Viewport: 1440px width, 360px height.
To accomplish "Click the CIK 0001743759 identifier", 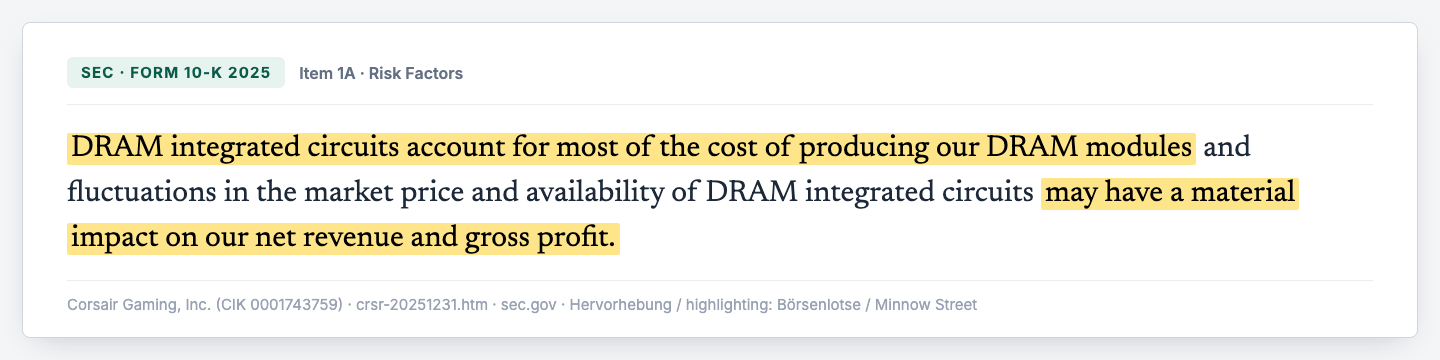I will (x=279, y=304).
